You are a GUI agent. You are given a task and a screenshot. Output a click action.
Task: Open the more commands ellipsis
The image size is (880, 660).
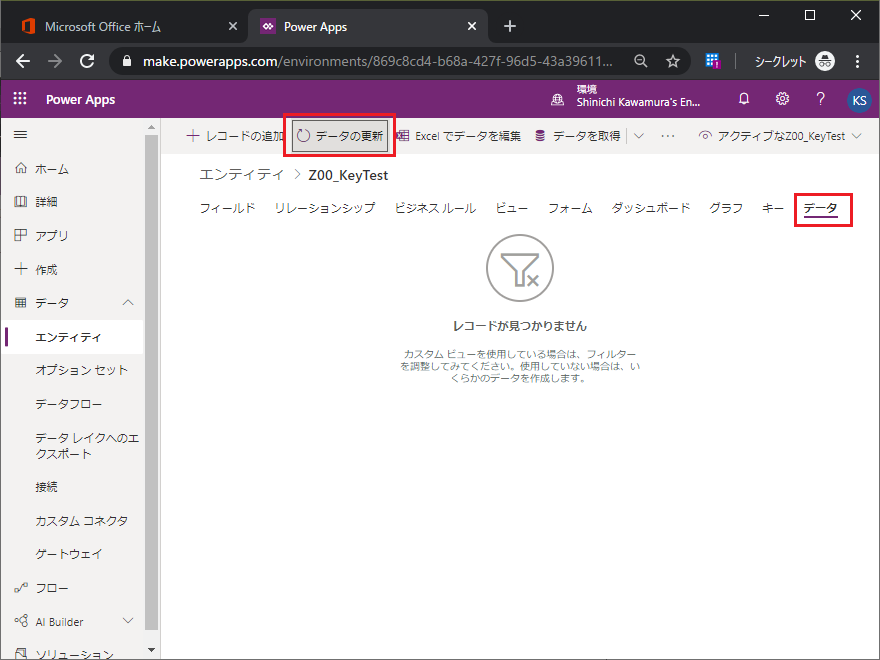click(x=667, y=136)
